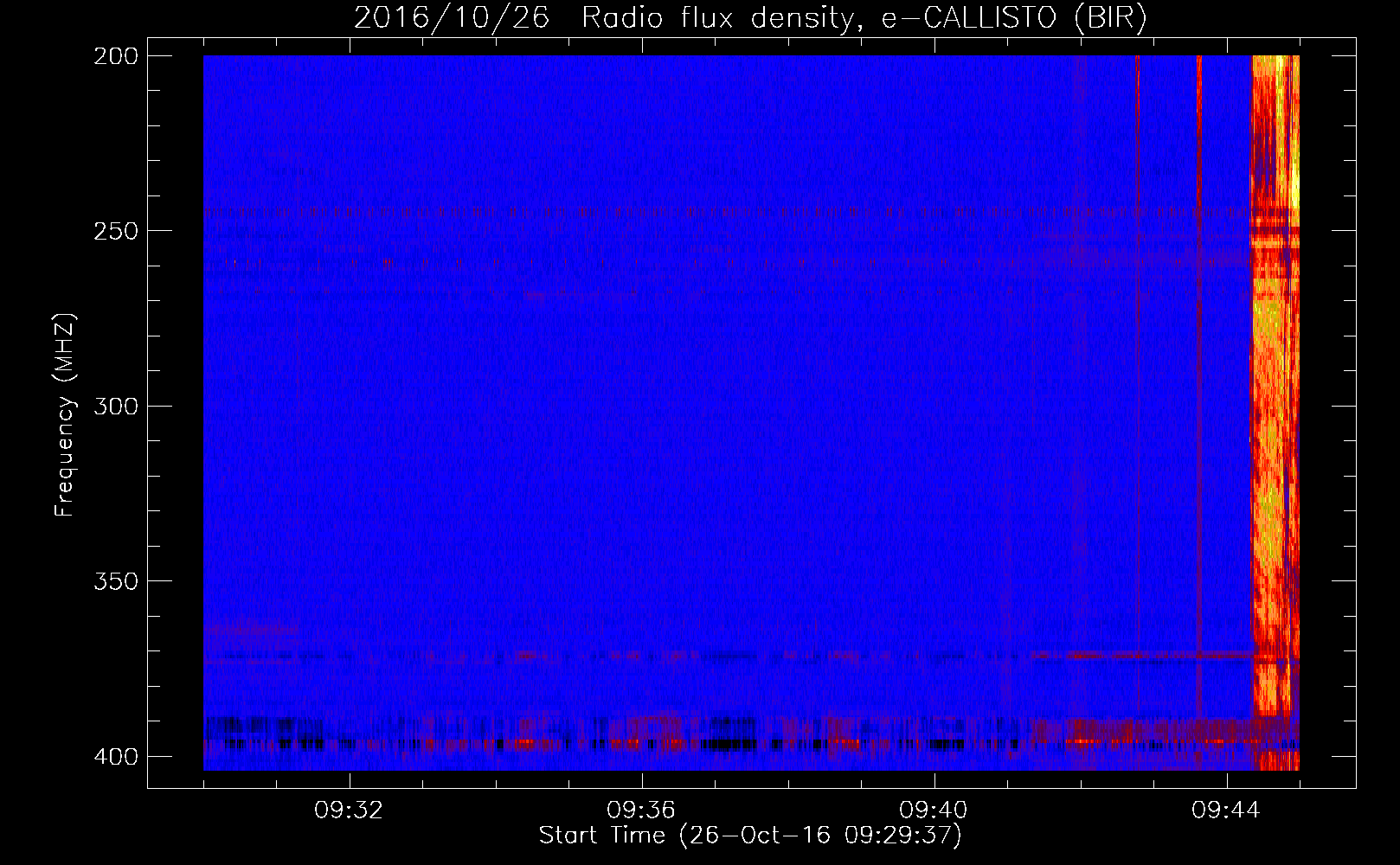The width and height of the screenshot is (1400, 865).
Task: Click the bright yellow-red burst near 09:44
Action: pyautogui.click(x=1275, y=413)
